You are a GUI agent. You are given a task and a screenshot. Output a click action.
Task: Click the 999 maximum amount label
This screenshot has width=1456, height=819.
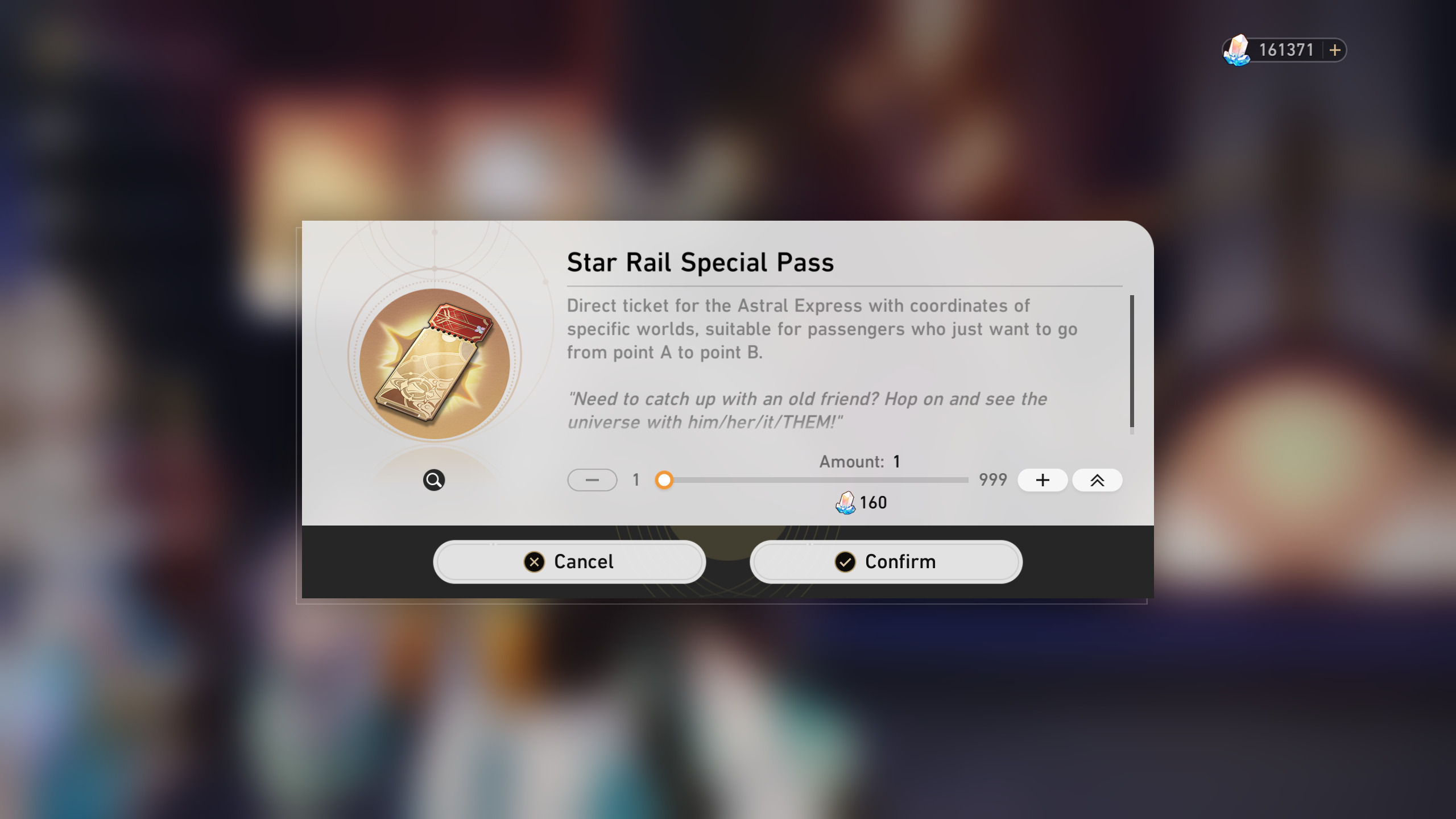tap(992, 479)
